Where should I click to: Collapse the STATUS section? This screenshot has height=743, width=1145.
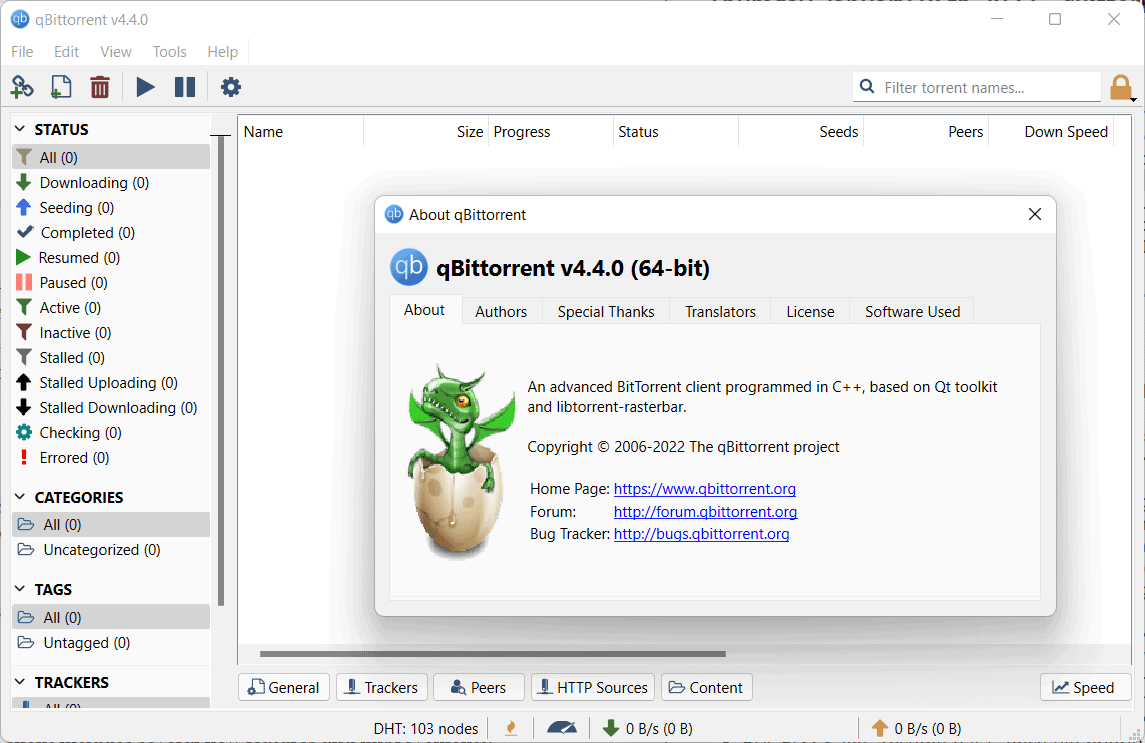(x=20, y=128)
